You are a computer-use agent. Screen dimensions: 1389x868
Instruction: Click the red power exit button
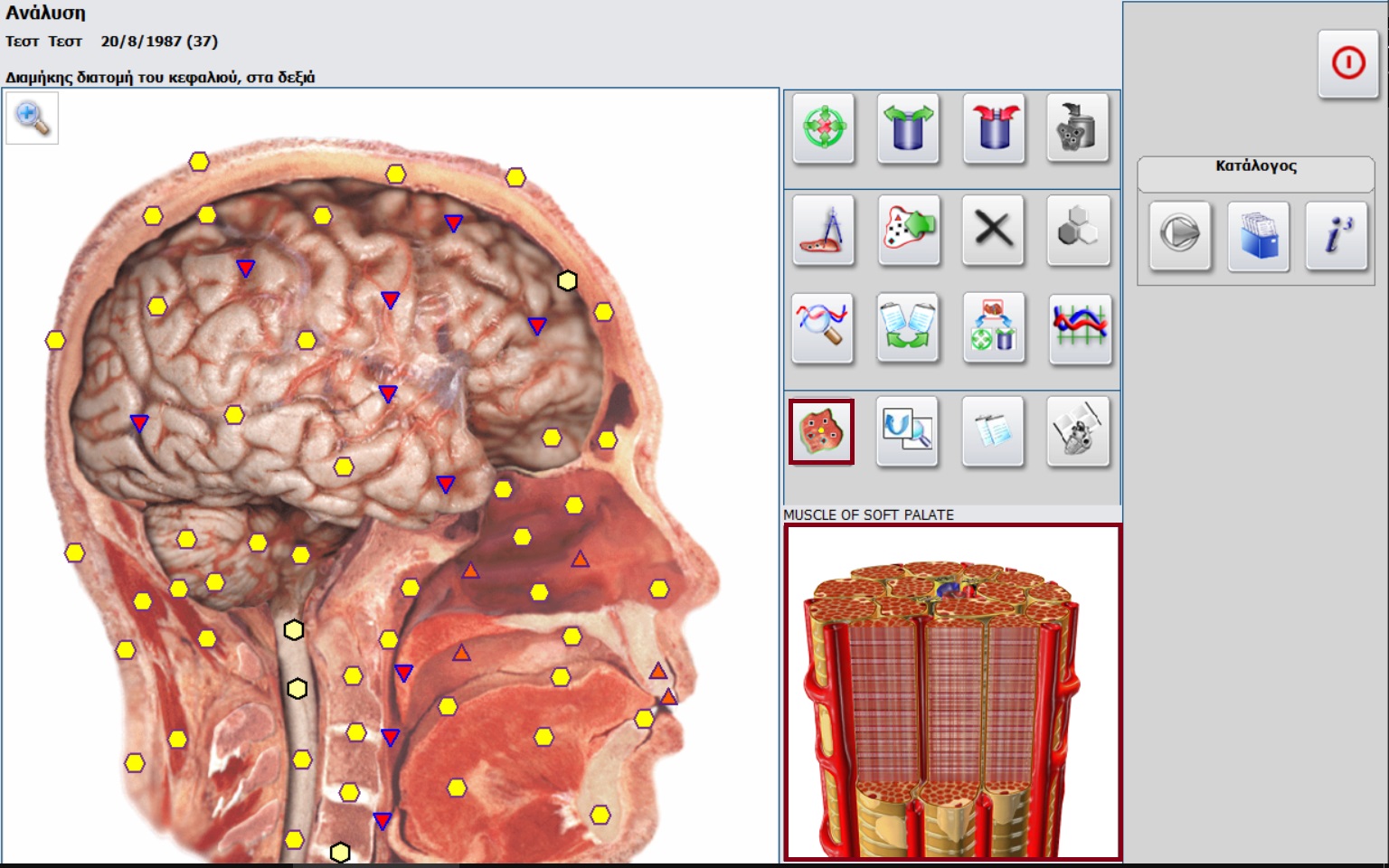click(1347, 63)
